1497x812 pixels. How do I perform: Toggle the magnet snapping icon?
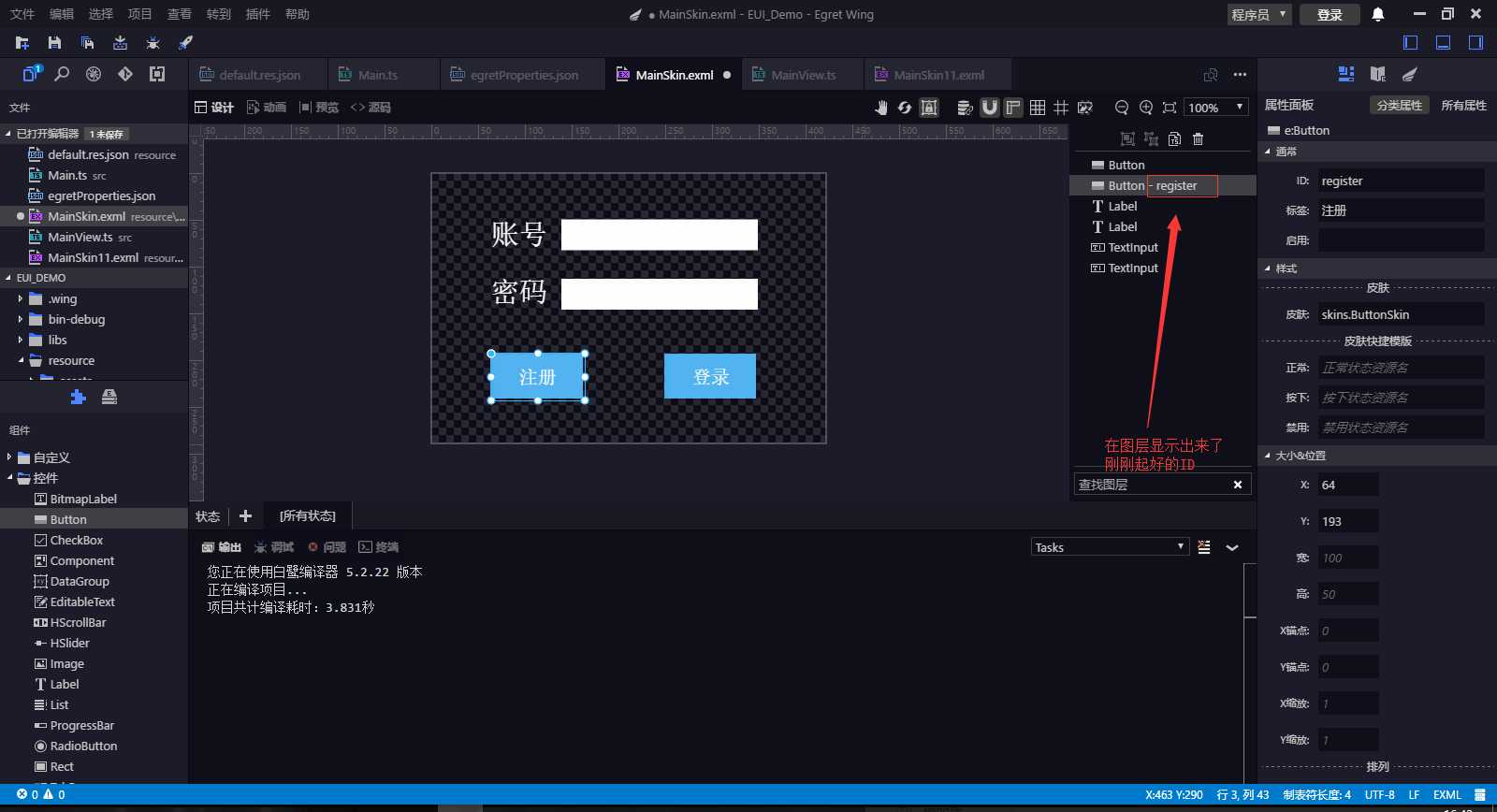(989, 108)
